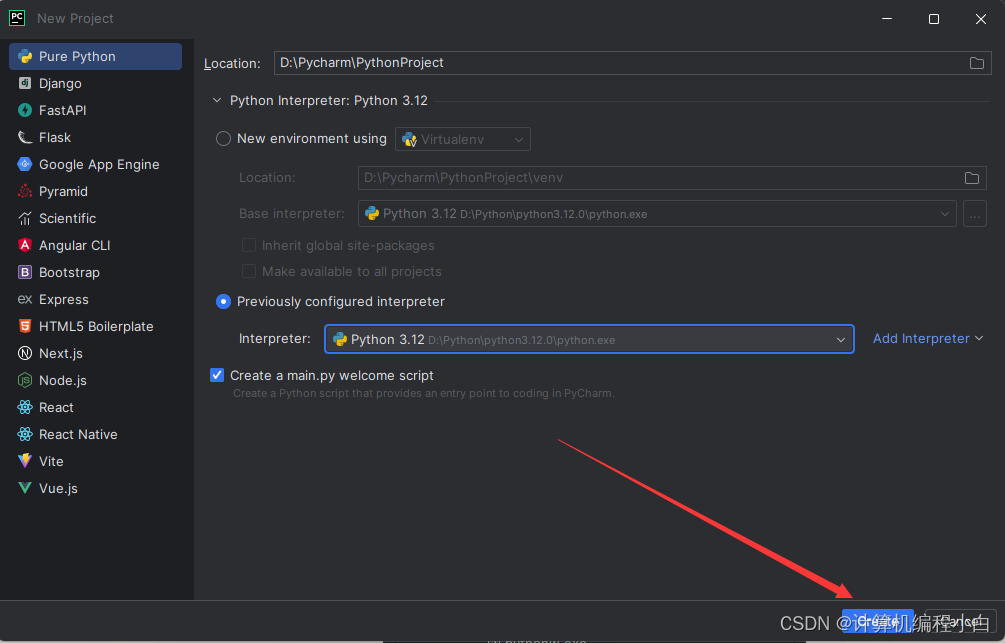Toggle Make available to all projects checkbox
This screenshot has width=1005, height=643.
point(249,271)
